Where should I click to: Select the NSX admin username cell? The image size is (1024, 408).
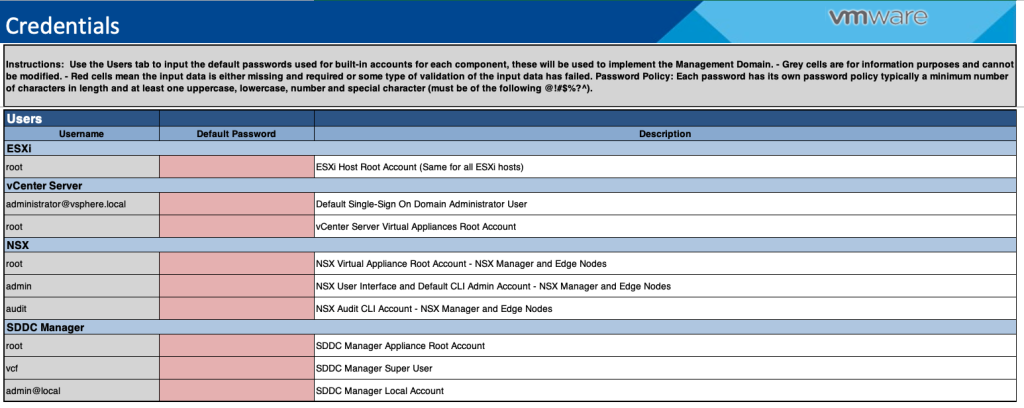pyautogui.click(x=82, y=286)
